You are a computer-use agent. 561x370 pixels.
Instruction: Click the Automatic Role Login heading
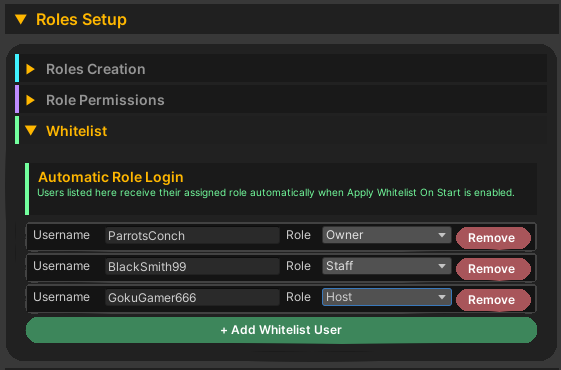111,177
